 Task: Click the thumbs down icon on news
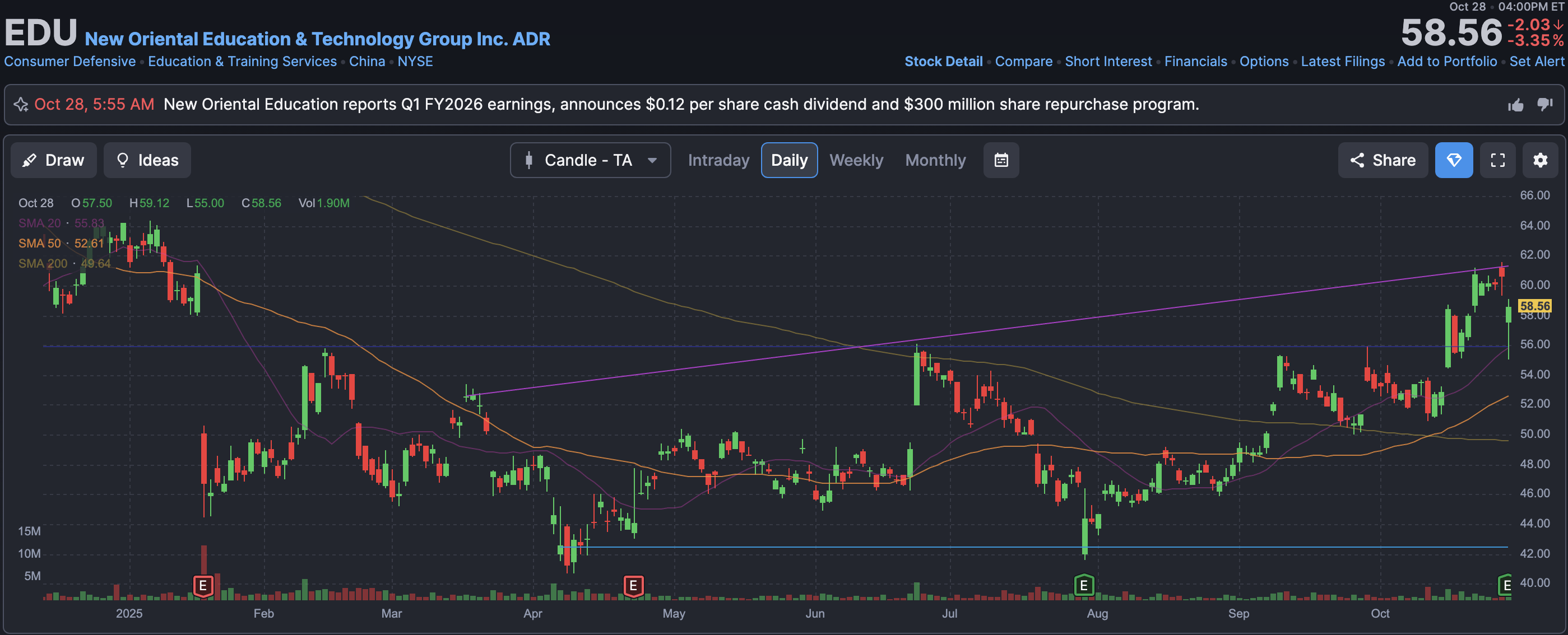(1544, 105)
